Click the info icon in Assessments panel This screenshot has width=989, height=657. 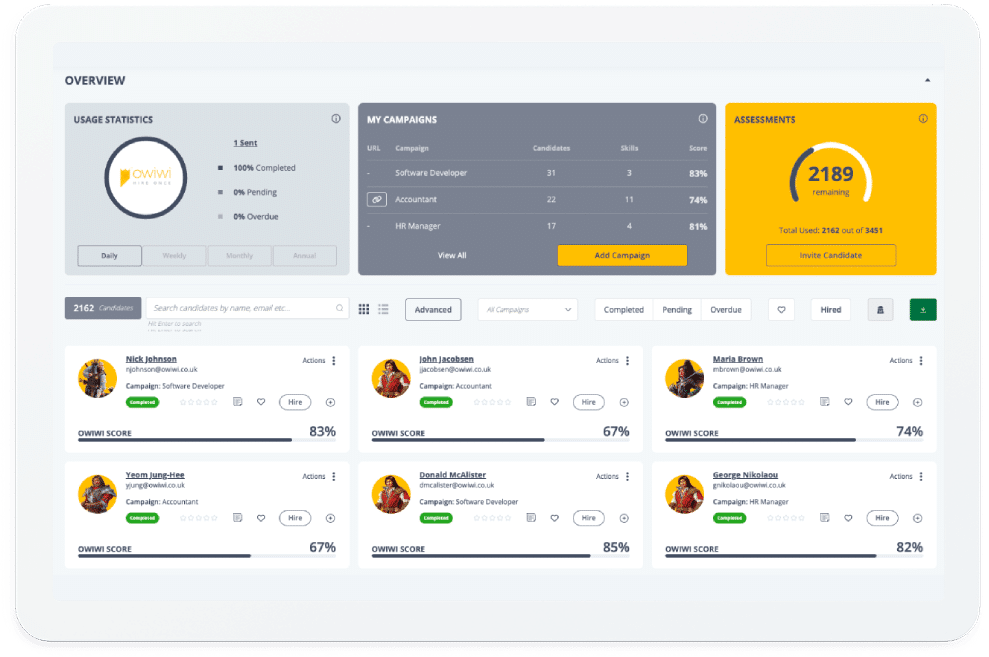[x=922, y=119]
